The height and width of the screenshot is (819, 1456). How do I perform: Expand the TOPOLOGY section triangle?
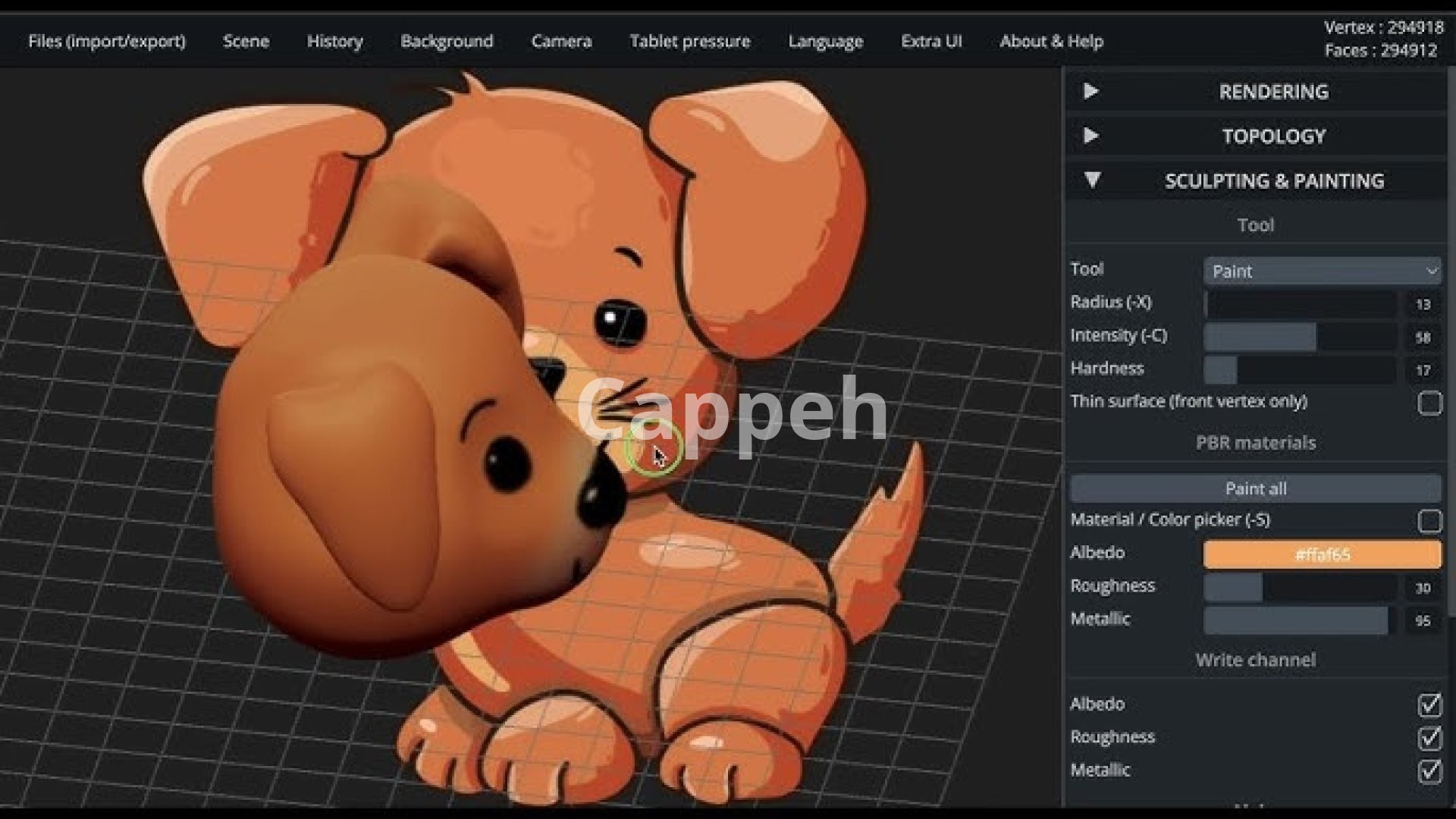pyautogui.click(x=1091, y=136)
